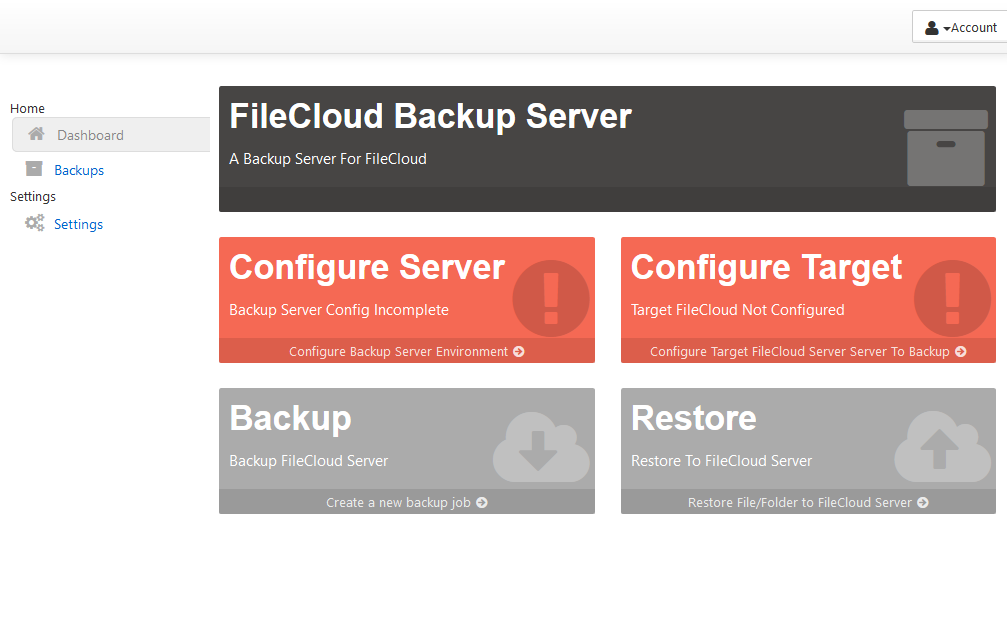Open the Backups sidebar item

(79, 170)
